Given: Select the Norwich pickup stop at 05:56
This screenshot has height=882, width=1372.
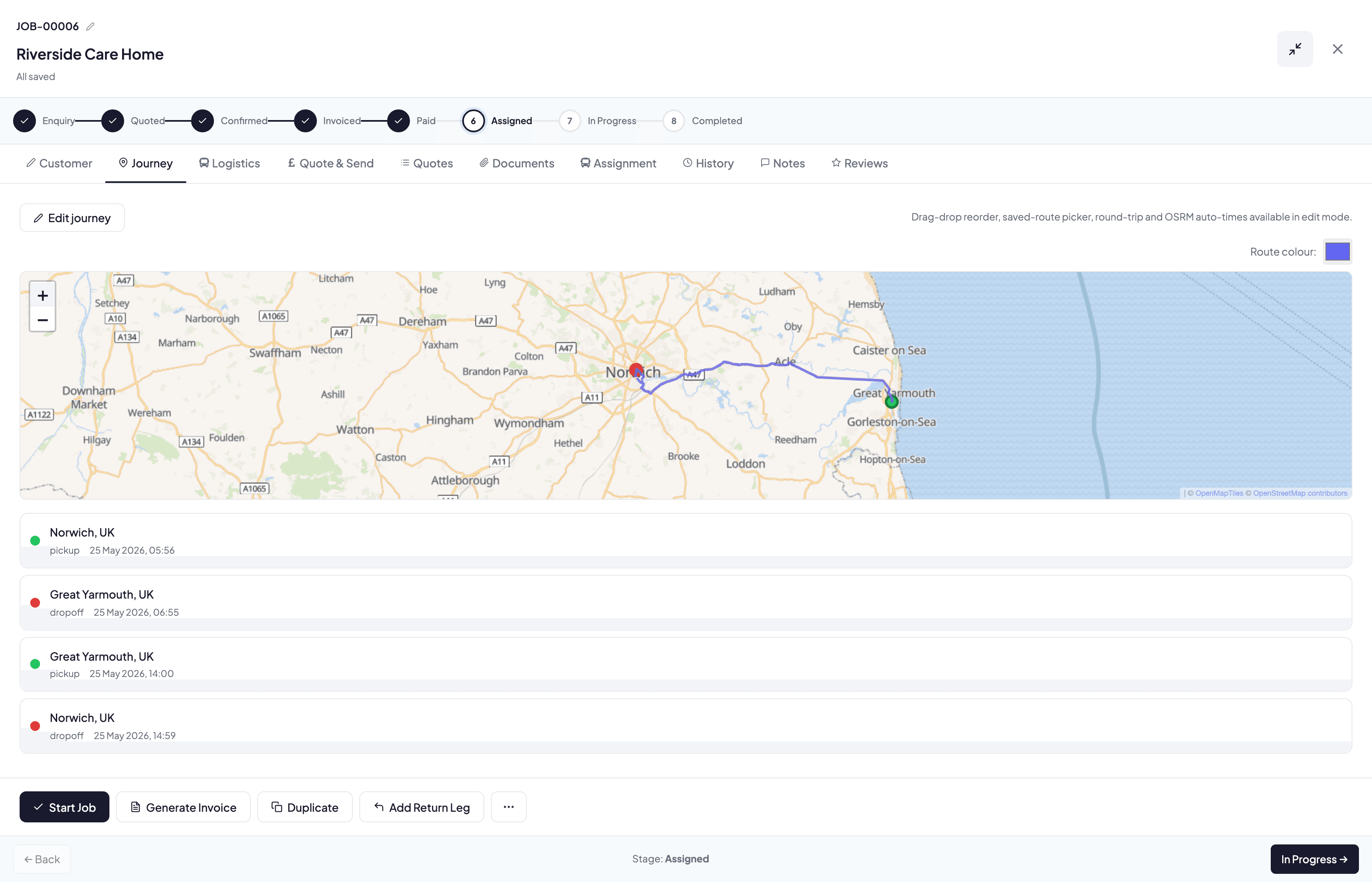Looking at the screenshot, I should point(686,540).
